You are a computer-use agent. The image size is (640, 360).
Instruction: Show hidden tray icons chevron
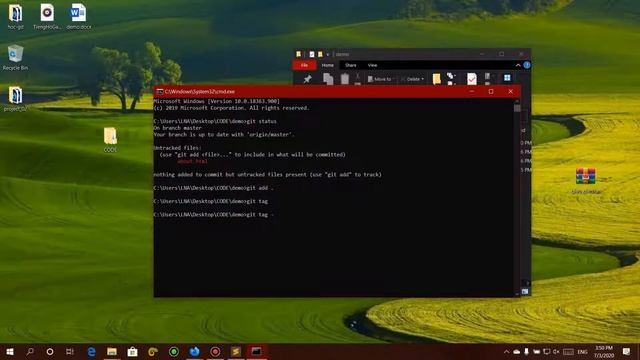click(x=507, y=351)
